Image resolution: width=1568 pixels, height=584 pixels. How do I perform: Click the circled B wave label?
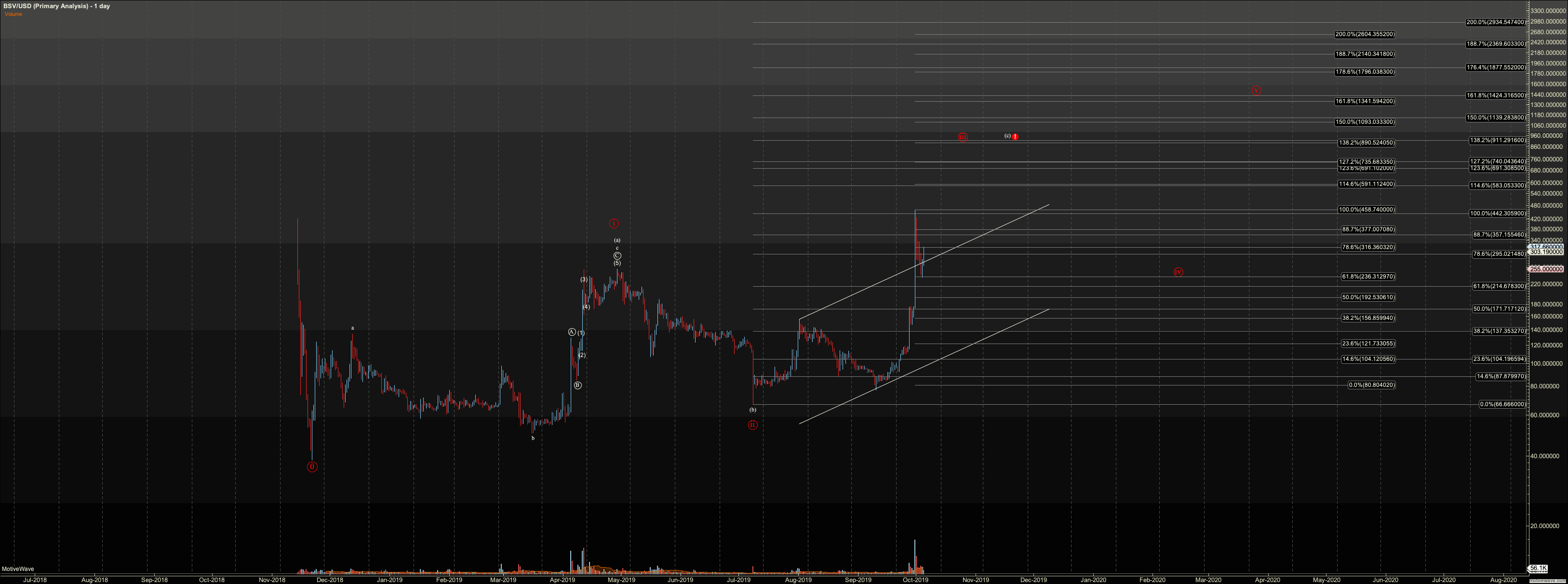577,385
